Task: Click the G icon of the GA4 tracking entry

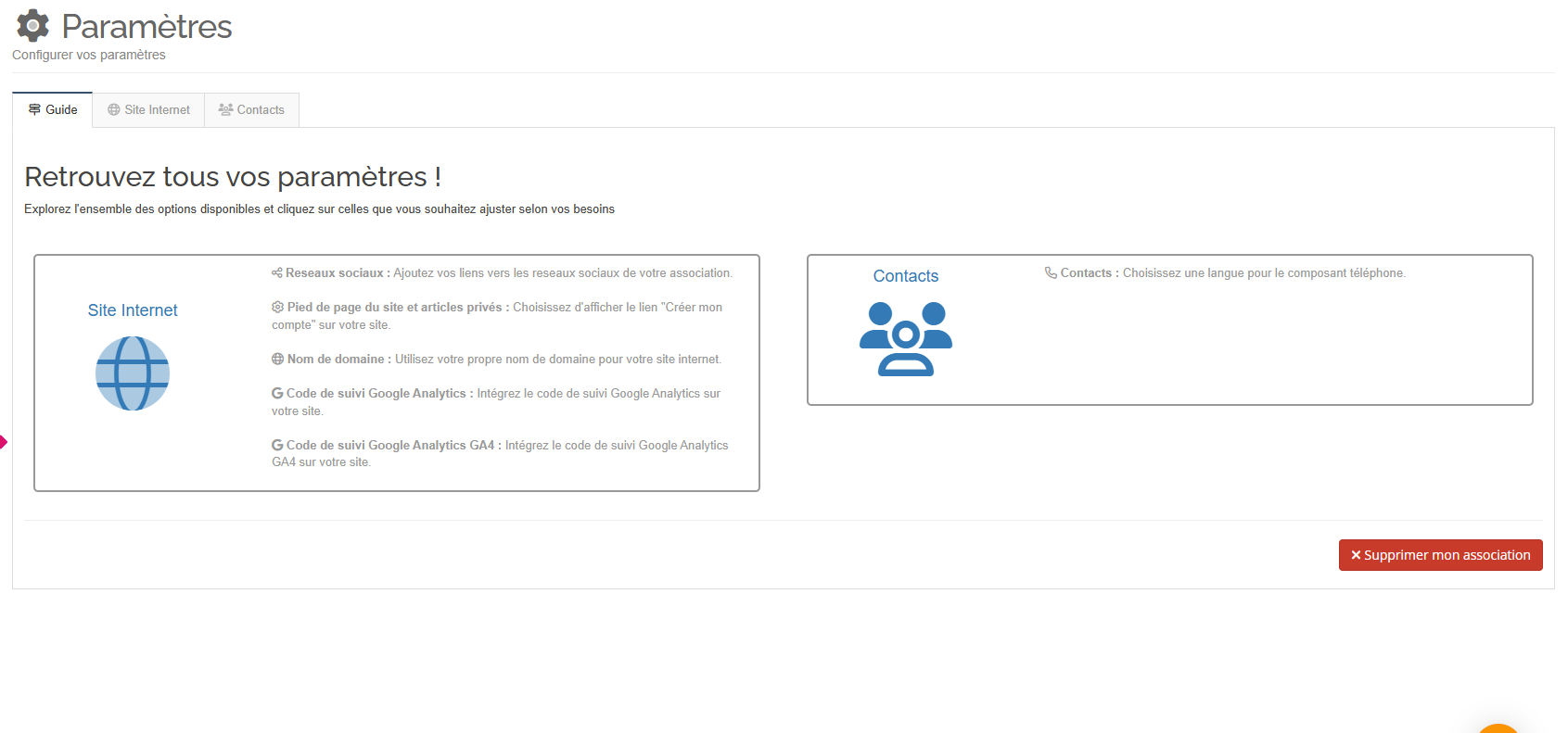Action: 277,446
